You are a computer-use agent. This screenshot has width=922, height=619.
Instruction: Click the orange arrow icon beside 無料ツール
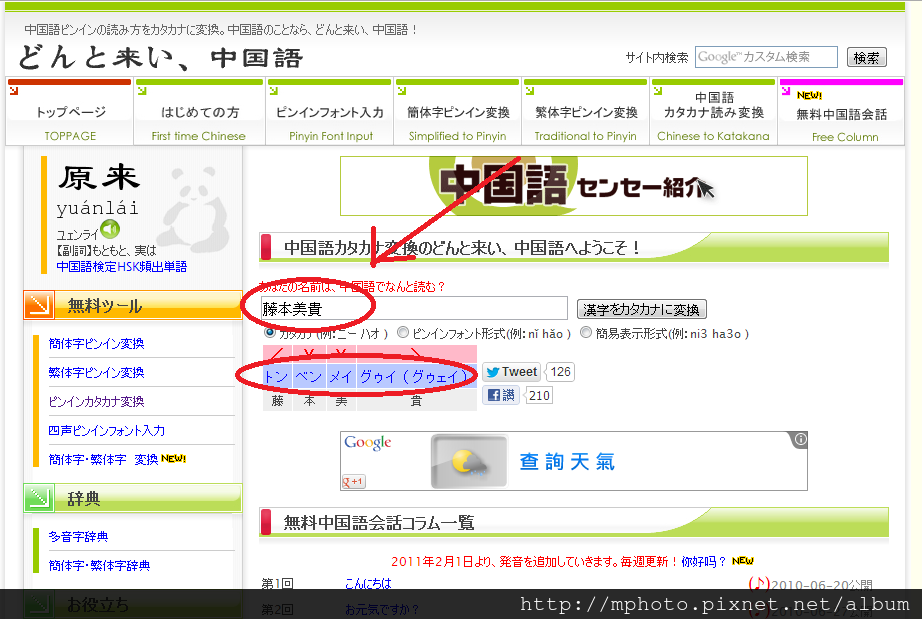(x=39, y=305)
